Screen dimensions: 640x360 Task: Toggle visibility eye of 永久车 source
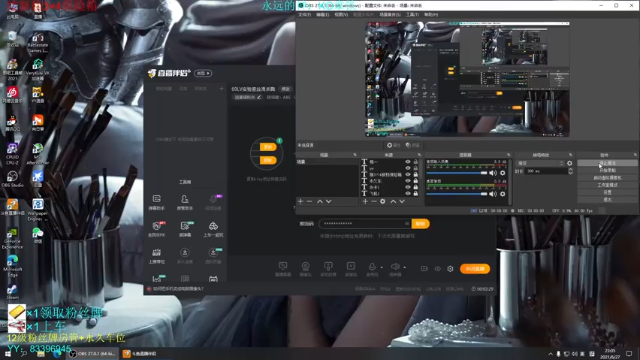[x=407, y=181]
